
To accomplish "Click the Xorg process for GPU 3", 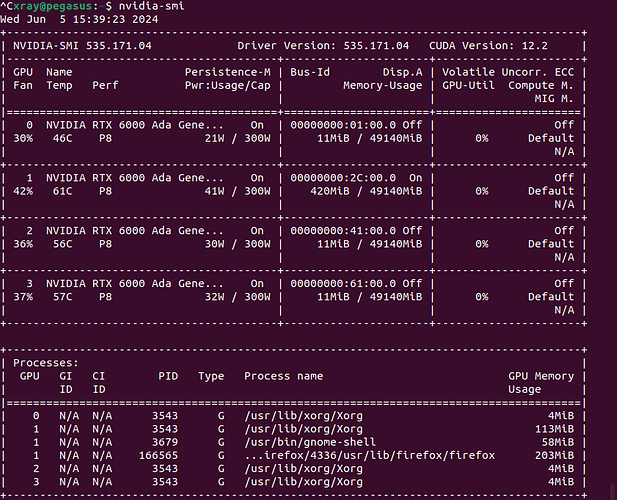I will pyautogui.click(x=303, y=482).
